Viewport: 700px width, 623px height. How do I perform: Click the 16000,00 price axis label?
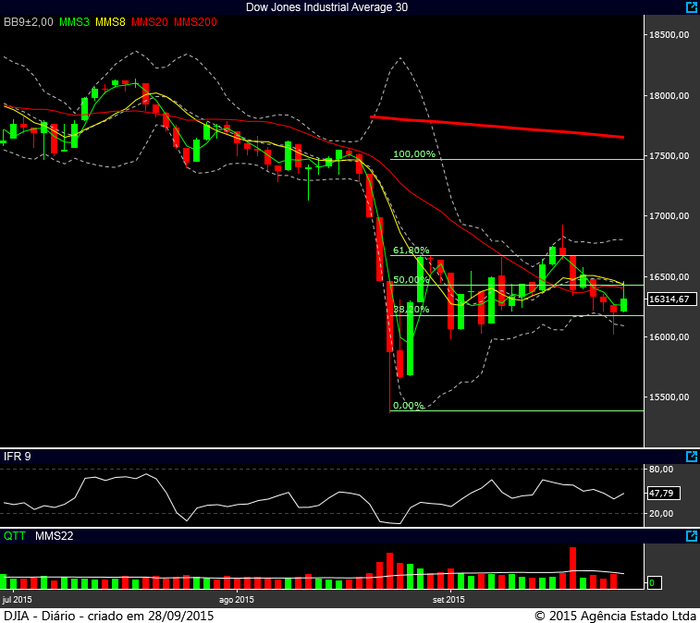point(669,337)
